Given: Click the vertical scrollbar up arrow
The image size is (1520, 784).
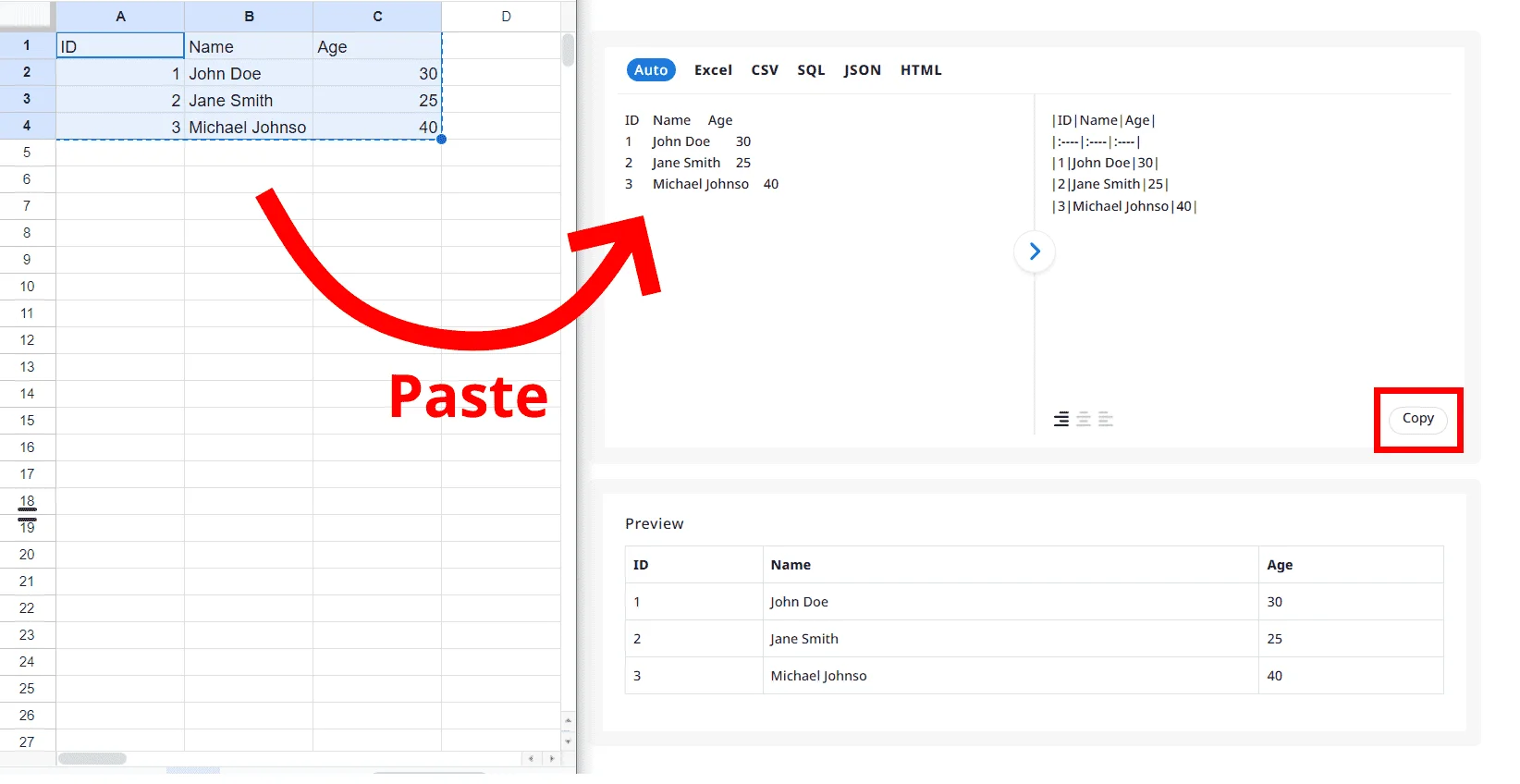Looking at the screenshot, I should click(568, 720).
